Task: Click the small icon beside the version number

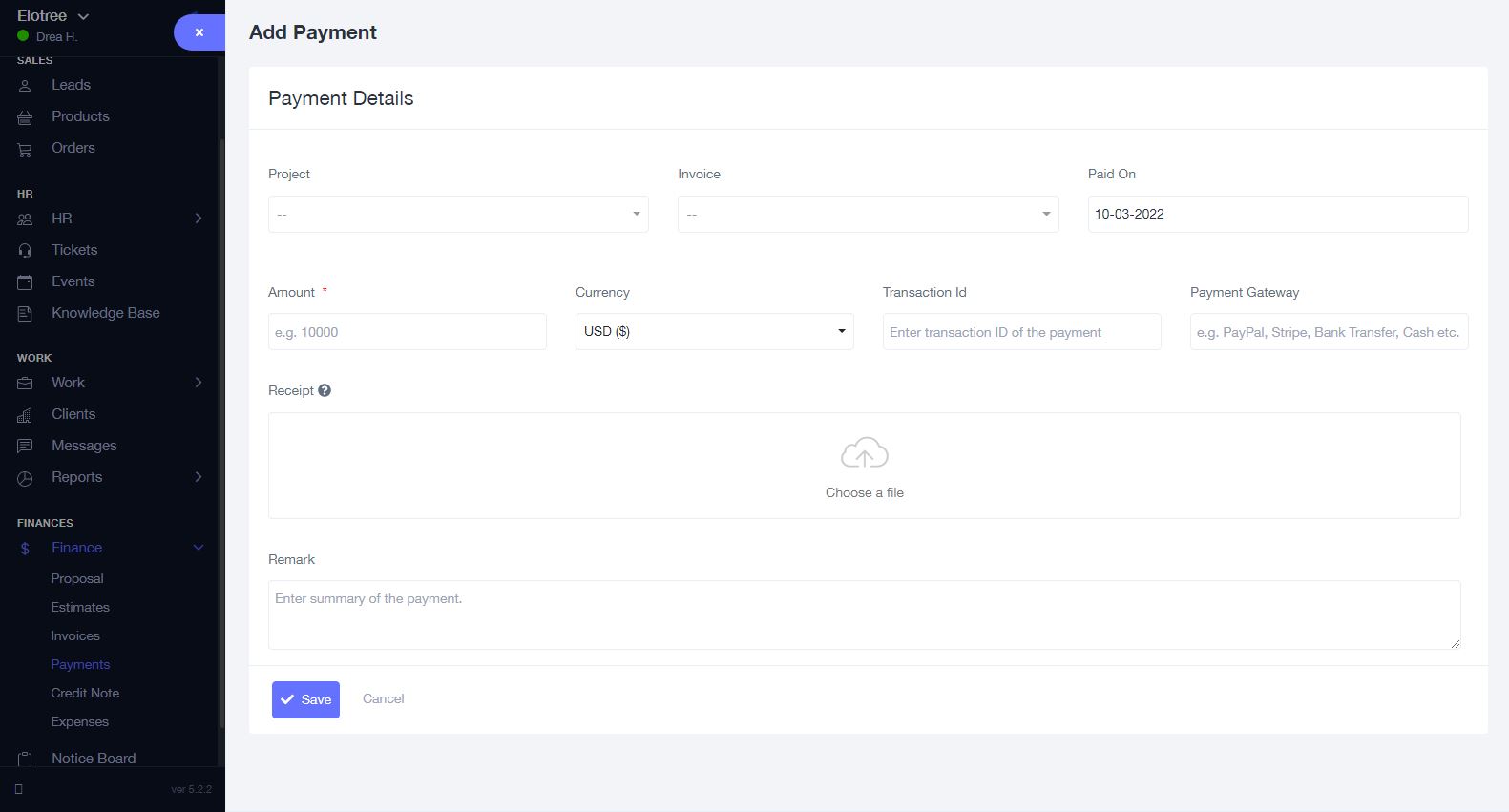Action: [19, 789]
